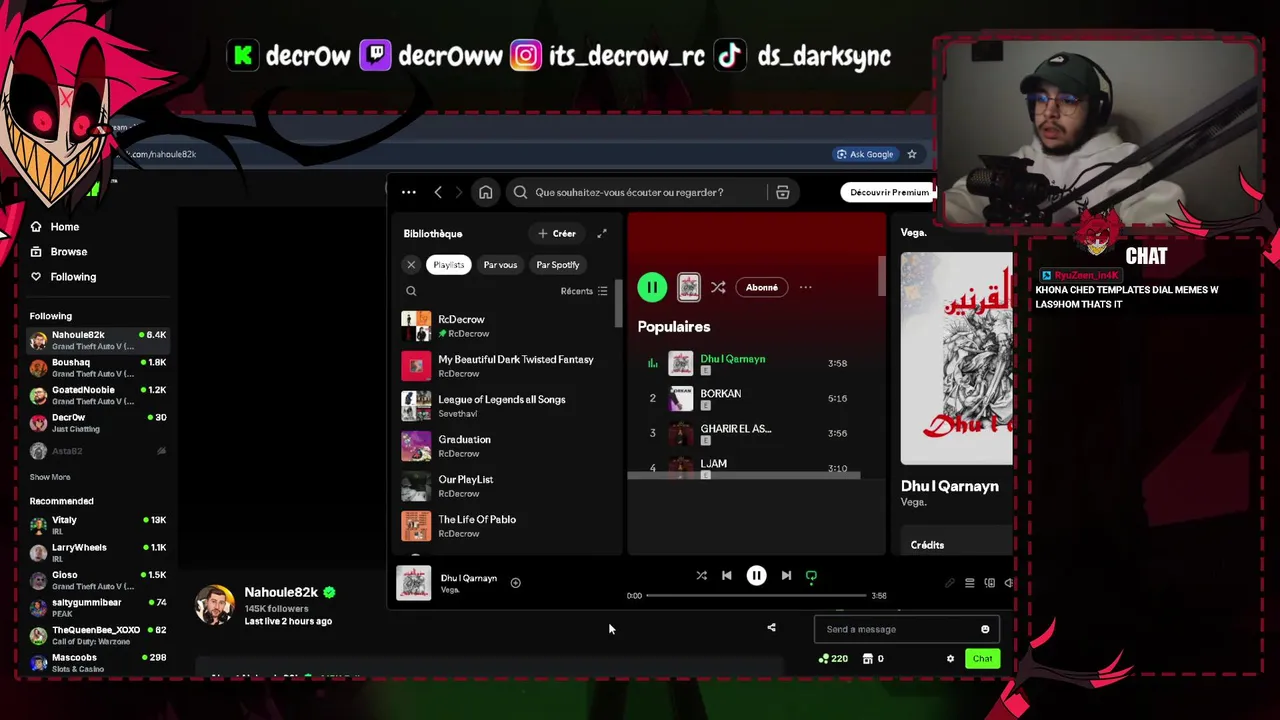Bookmark page with browser star icon

click(x=912, y=154)
